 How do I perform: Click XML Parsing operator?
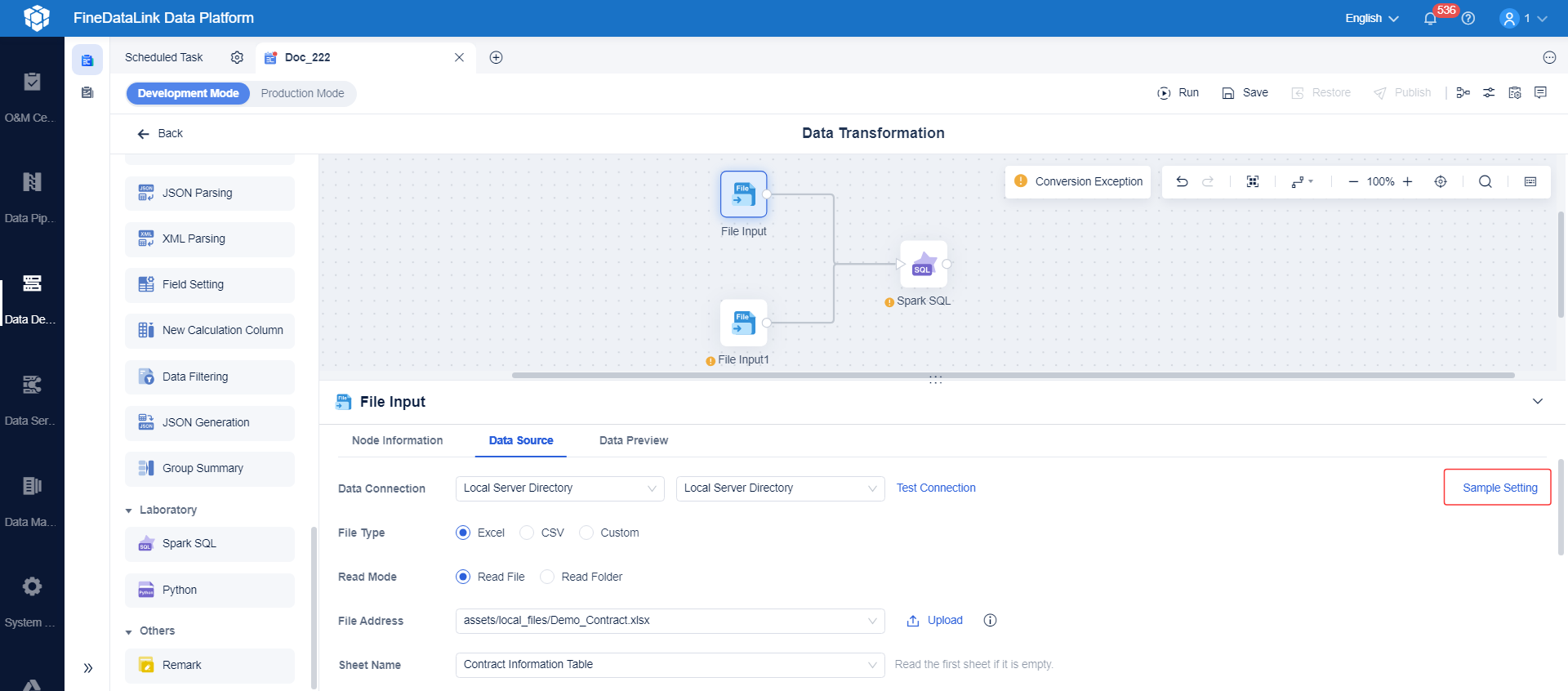tap(210, 239)
